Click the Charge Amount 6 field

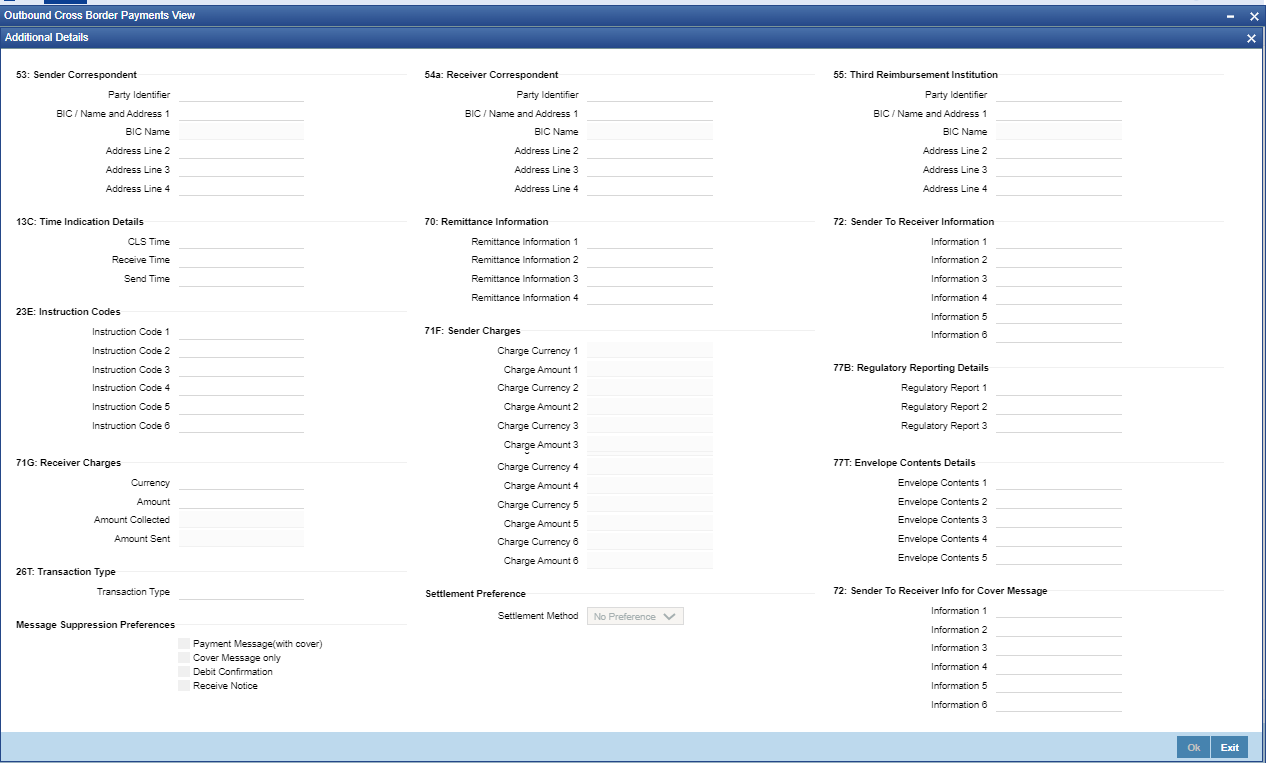[x=650, y=560]
